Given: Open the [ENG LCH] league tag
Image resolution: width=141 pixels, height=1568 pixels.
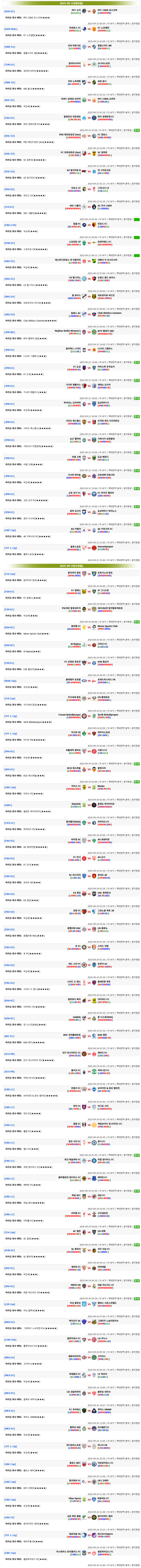Looking at the screenshot, I should 10,225.
